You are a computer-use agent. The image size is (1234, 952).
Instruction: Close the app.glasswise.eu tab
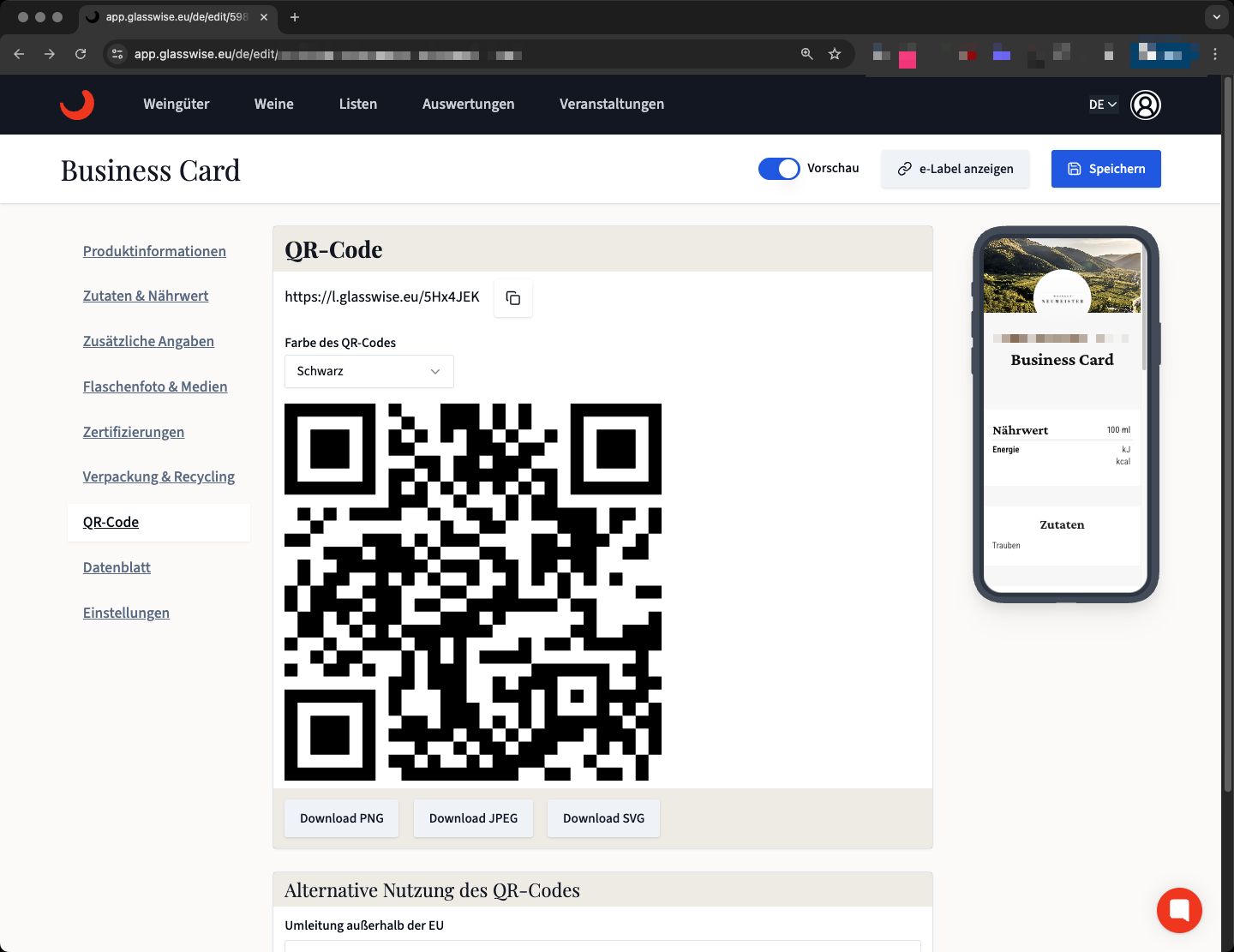[x=264, y=17]
